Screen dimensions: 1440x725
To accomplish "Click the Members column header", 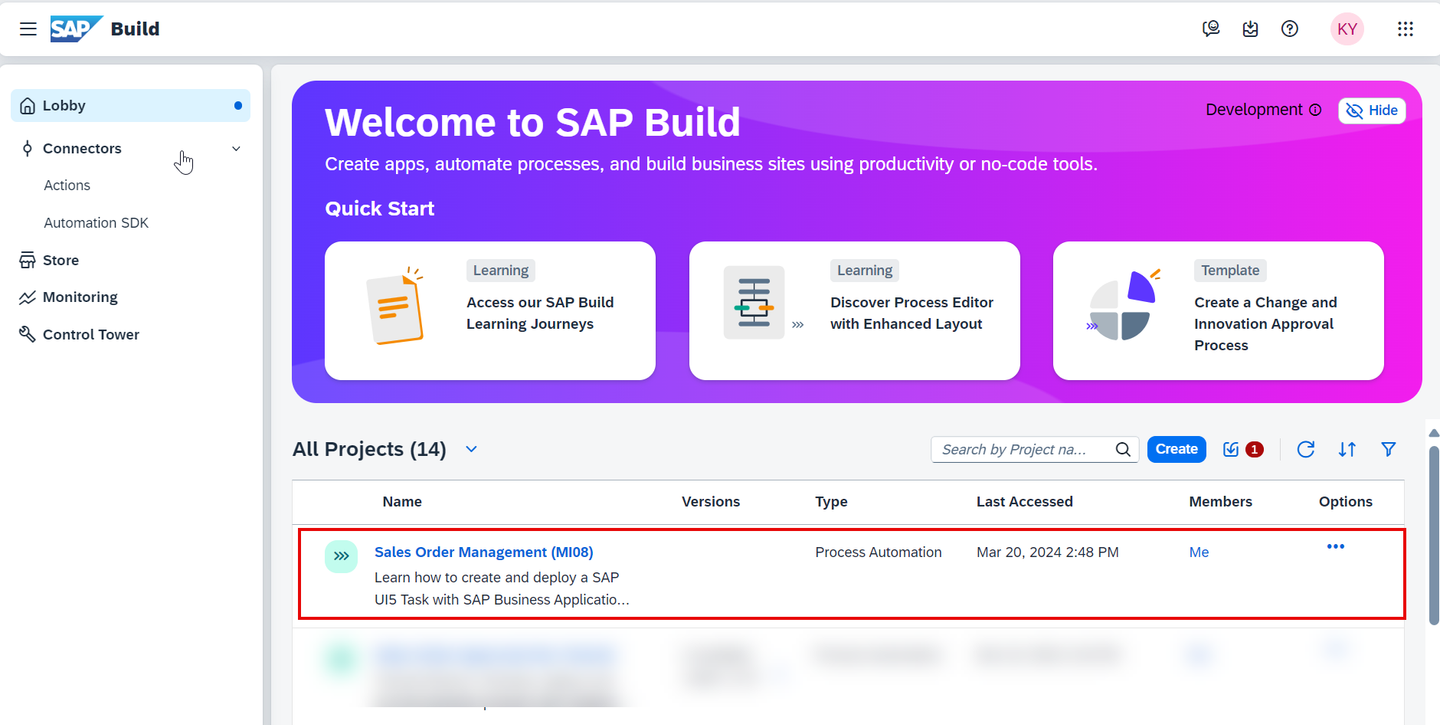I will pos(1220,502).
